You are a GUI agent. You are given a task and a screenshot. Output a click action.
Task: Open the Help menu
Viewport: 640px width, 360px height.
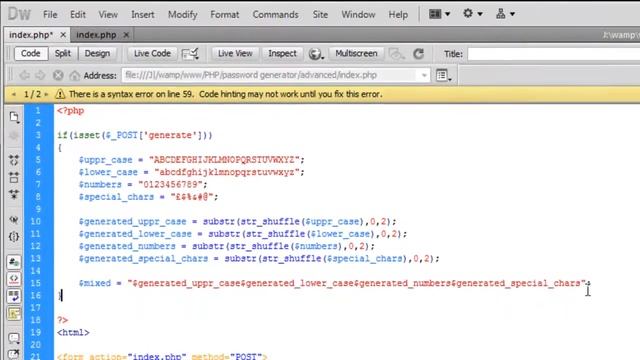coord(398,15)
